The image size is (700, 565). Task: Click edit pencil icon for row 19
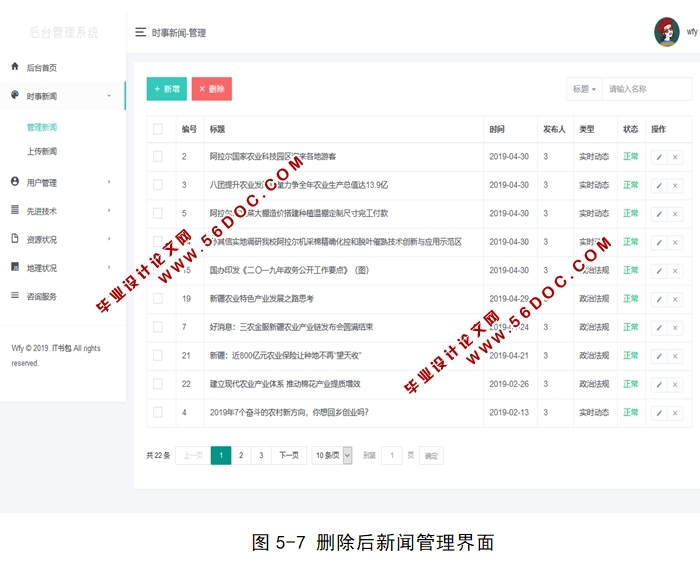658,299
